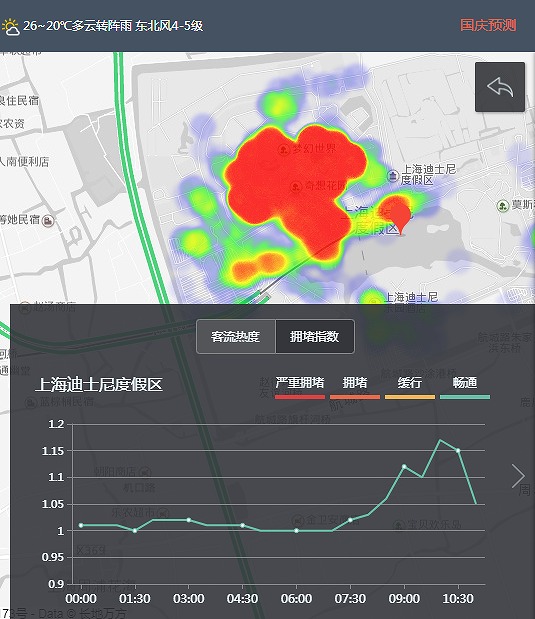The height and width of the screenshot is (619, 535).
Task: Click the red location pin on map
Action: pos(401,217)
